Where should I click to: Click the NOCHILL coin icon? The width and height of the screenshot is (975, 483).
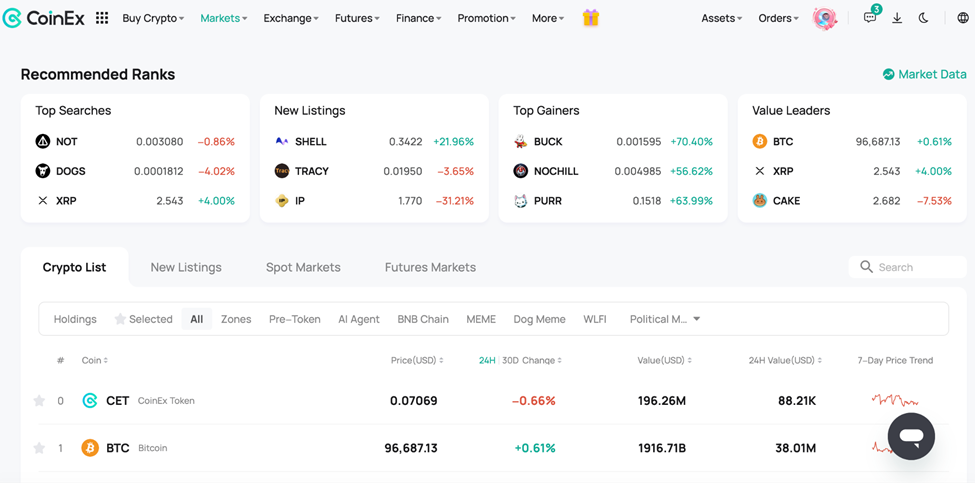coord(520,171)
